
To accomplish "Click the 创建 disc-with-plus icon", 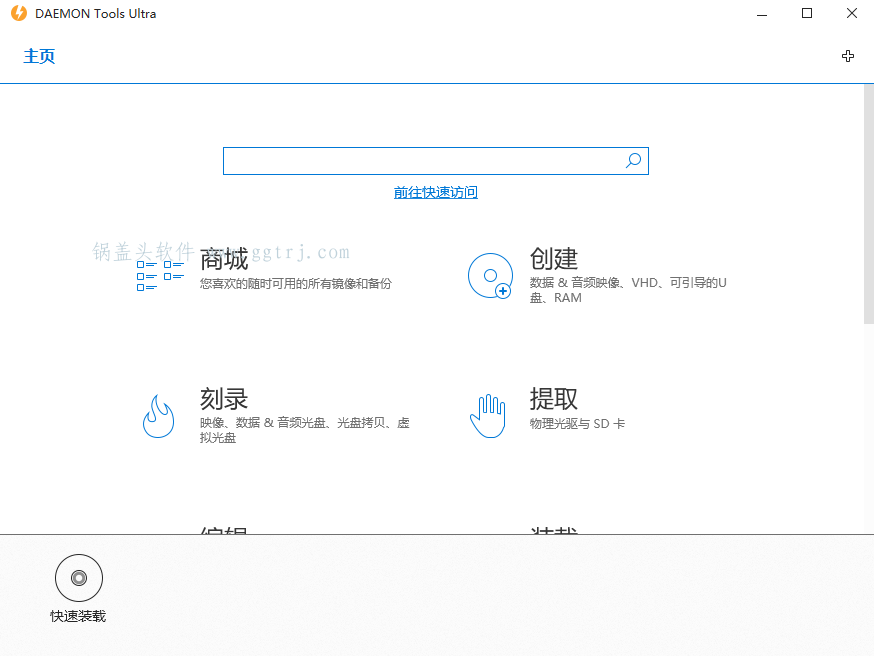I will [x=489, y=276].
